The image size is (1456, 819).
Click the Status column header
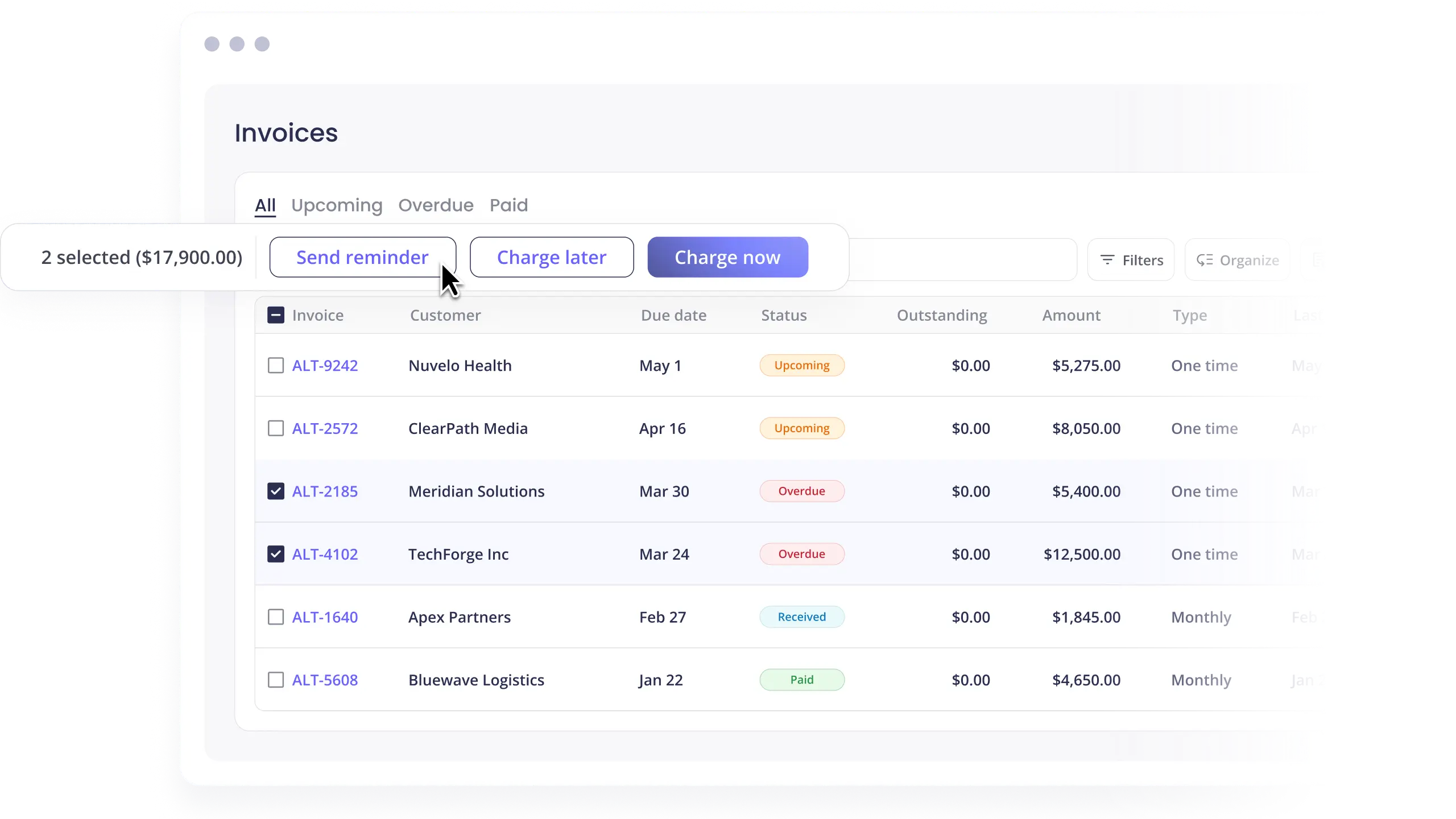tap(784, 315)
